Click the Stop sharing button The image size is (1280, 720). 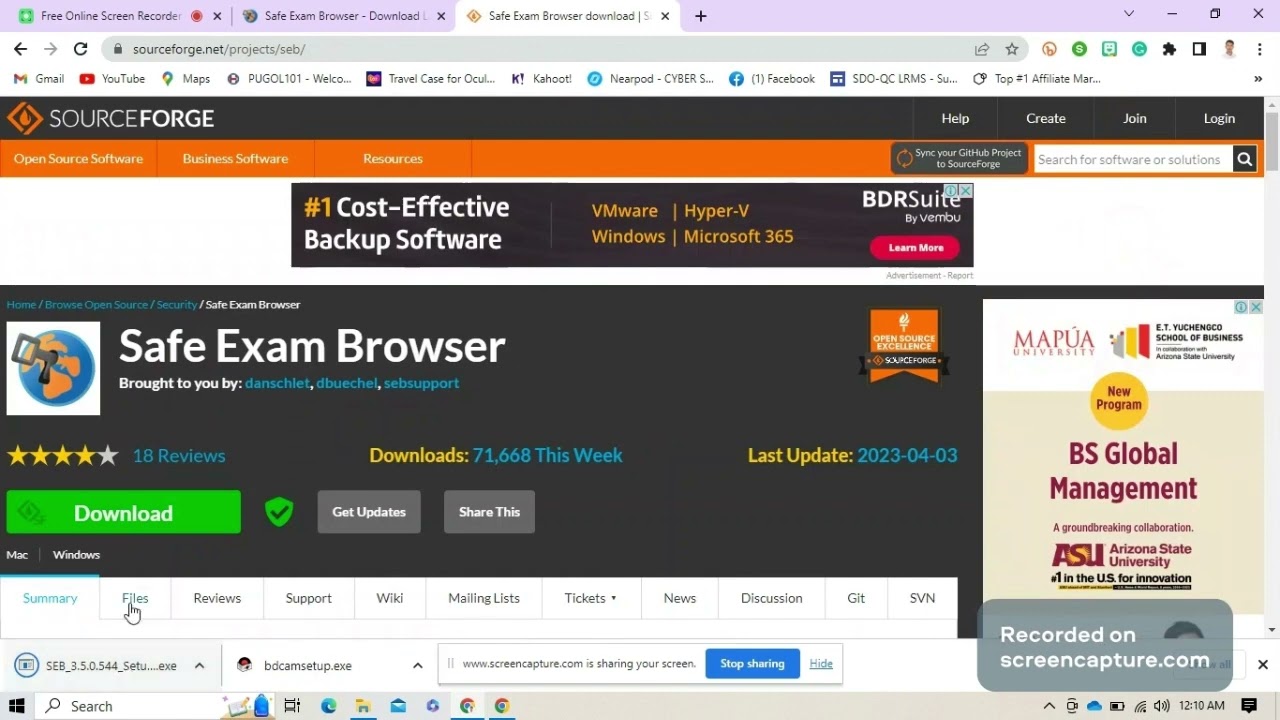(x=752, y=664)
